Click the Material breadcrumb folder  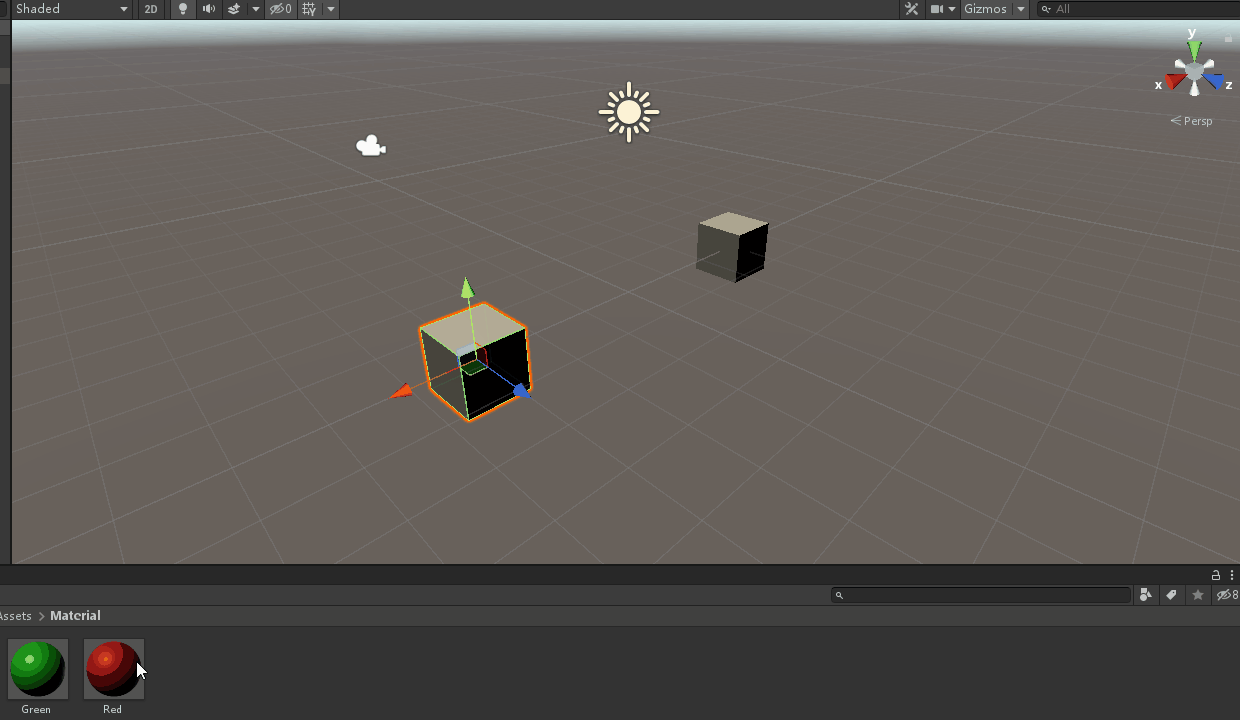pos(75,616)
